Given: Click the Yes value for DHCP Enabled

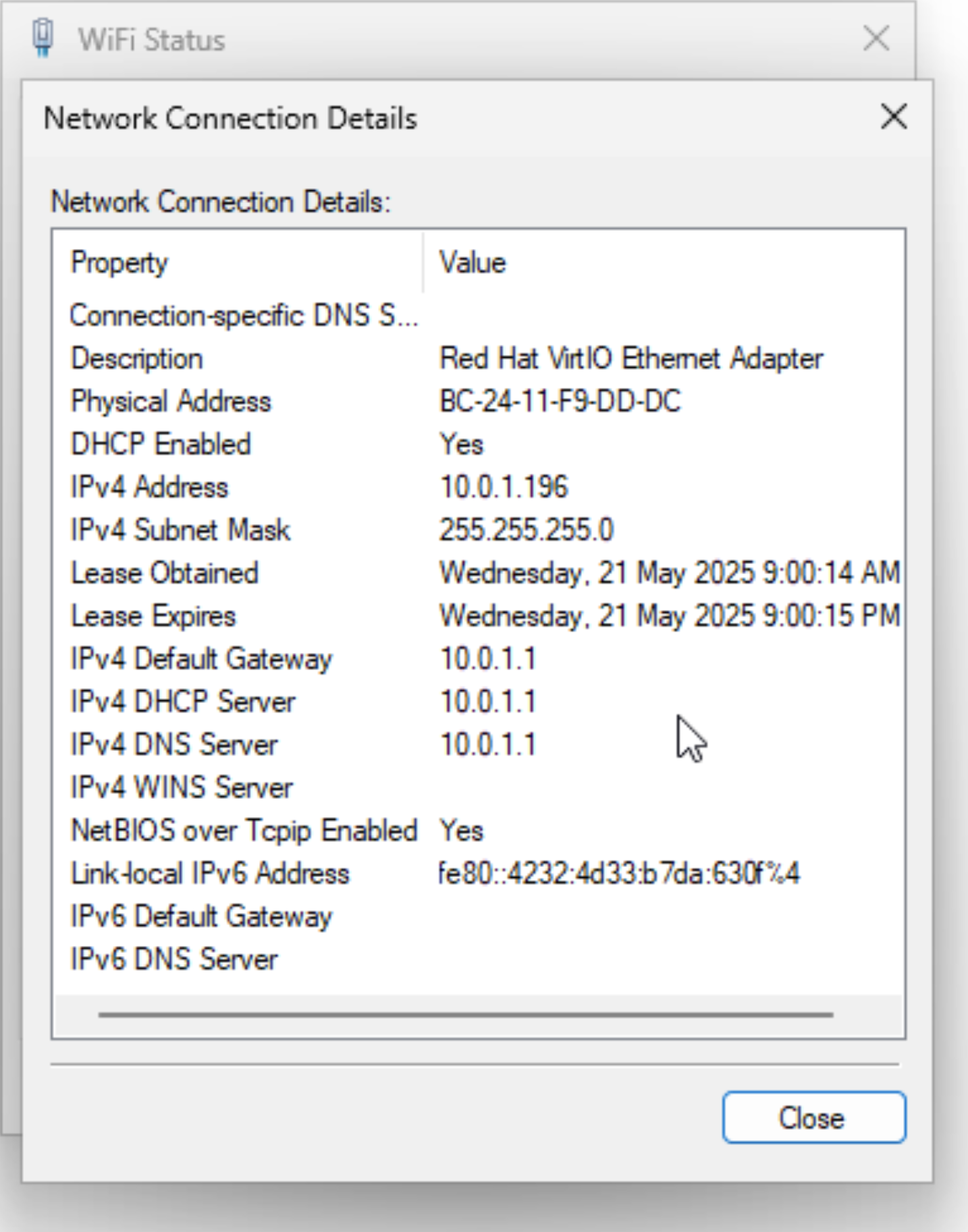Looking at the screenshot, I should click(461, 445).
